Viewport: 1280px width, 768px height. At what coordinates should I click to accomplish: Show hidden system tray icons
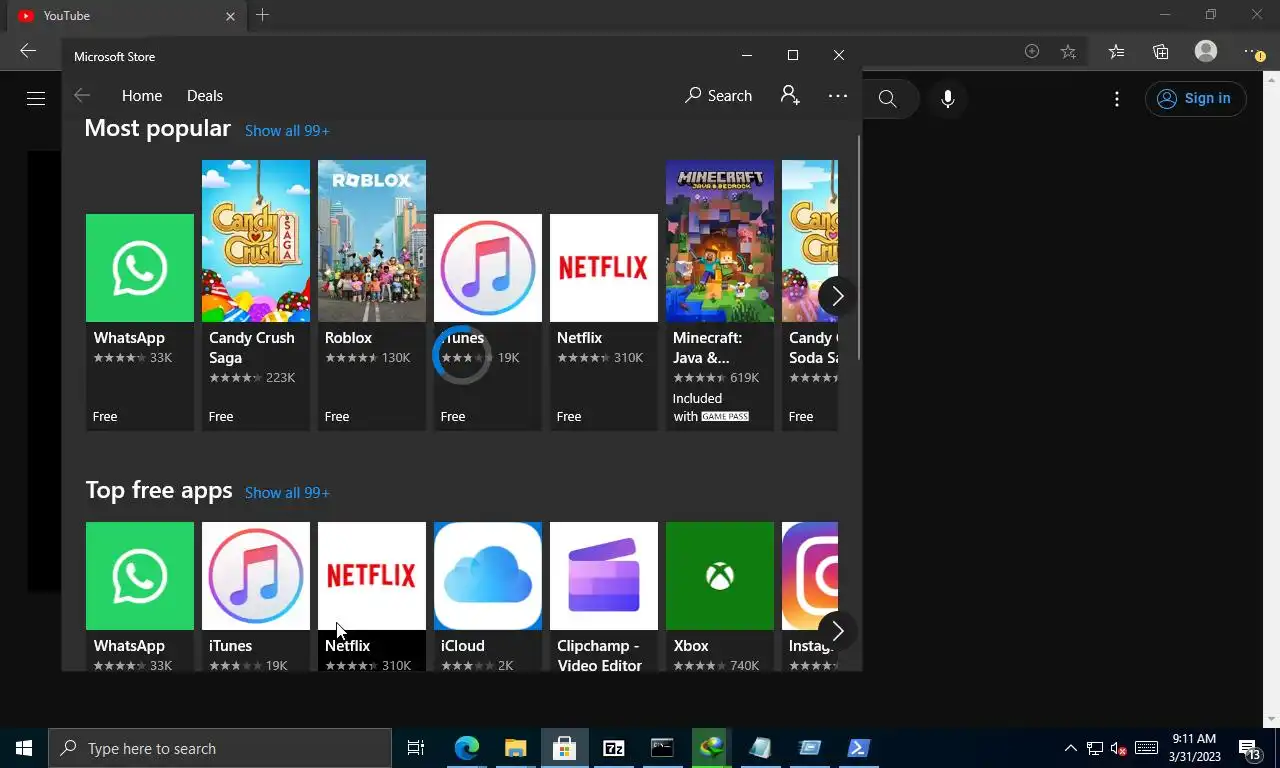(x=1070, y=748)
